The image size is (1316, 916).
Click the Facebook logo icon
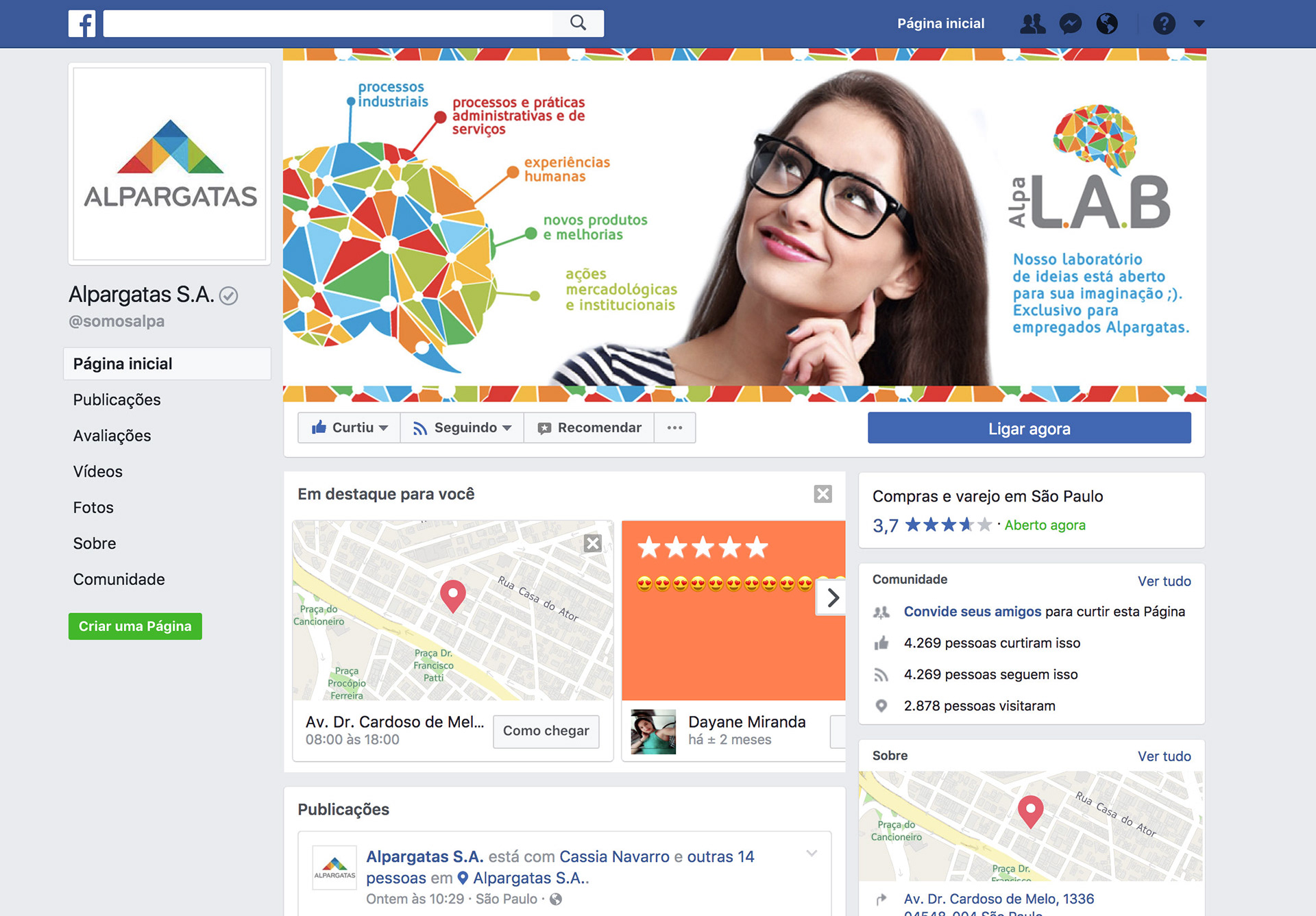coord(82,23)
